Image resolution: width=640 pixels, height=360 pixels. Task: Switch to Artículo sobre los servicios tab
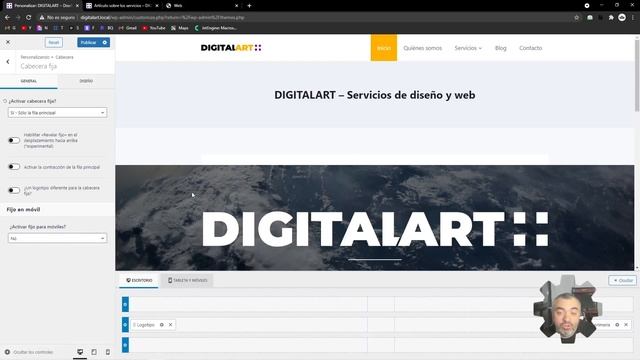coord(122,6)
